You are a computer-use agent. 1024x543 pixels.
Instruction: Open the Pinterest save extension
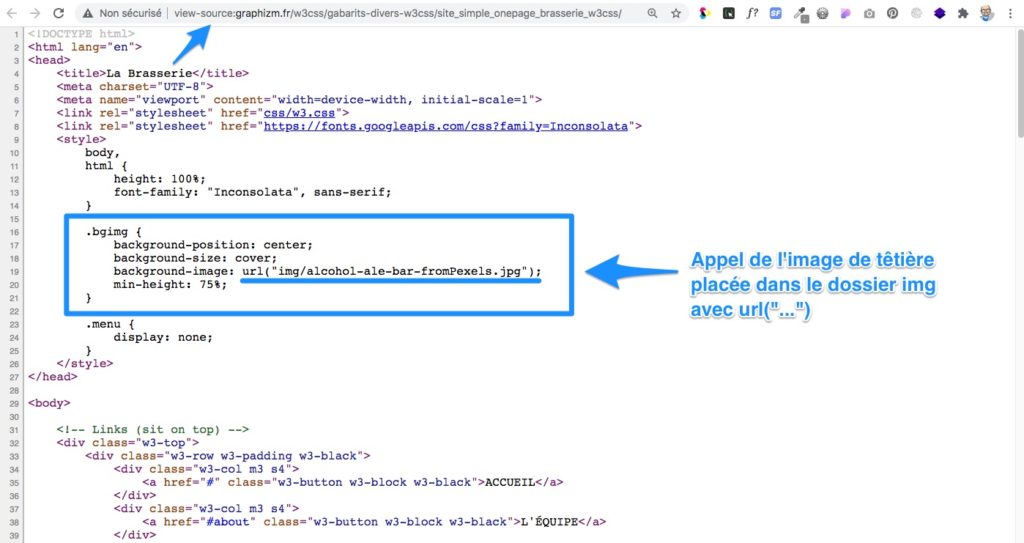point(893,13)
